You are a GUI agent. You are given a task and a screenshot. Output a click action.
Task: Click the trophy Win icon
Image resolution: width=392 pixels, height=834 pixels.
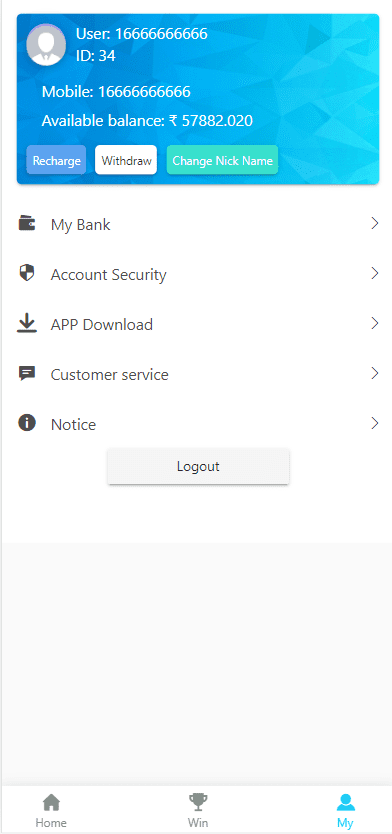[198, 802]
